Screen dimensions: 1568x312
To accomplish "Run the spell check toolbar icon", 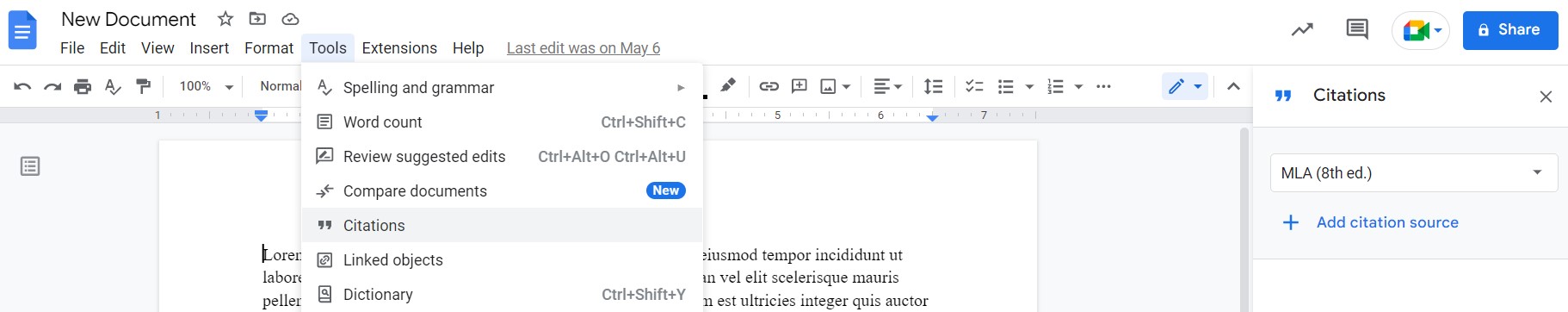I will [113, 86].
